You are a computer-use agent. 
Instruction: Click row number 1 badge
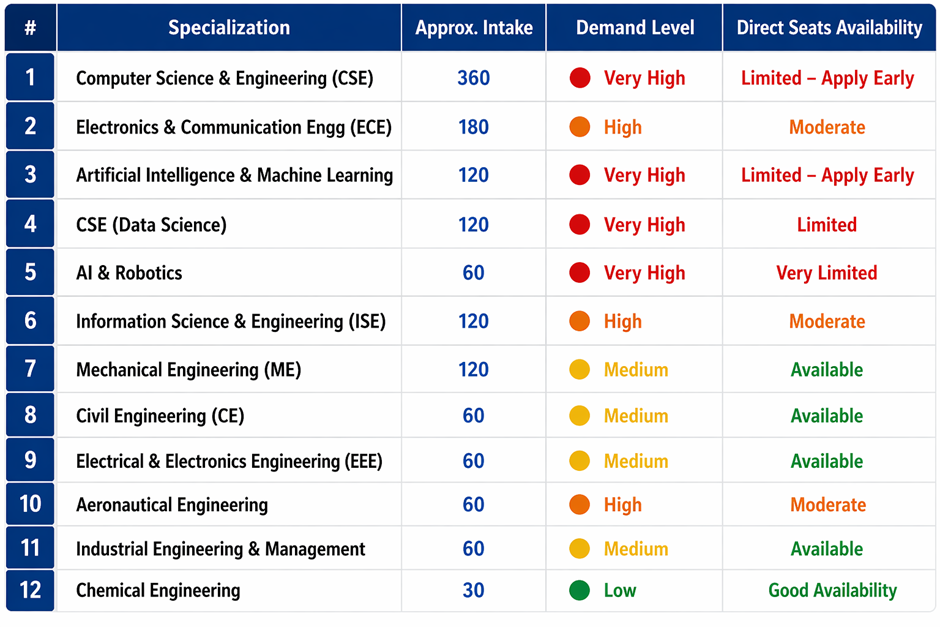pos(30,78)
